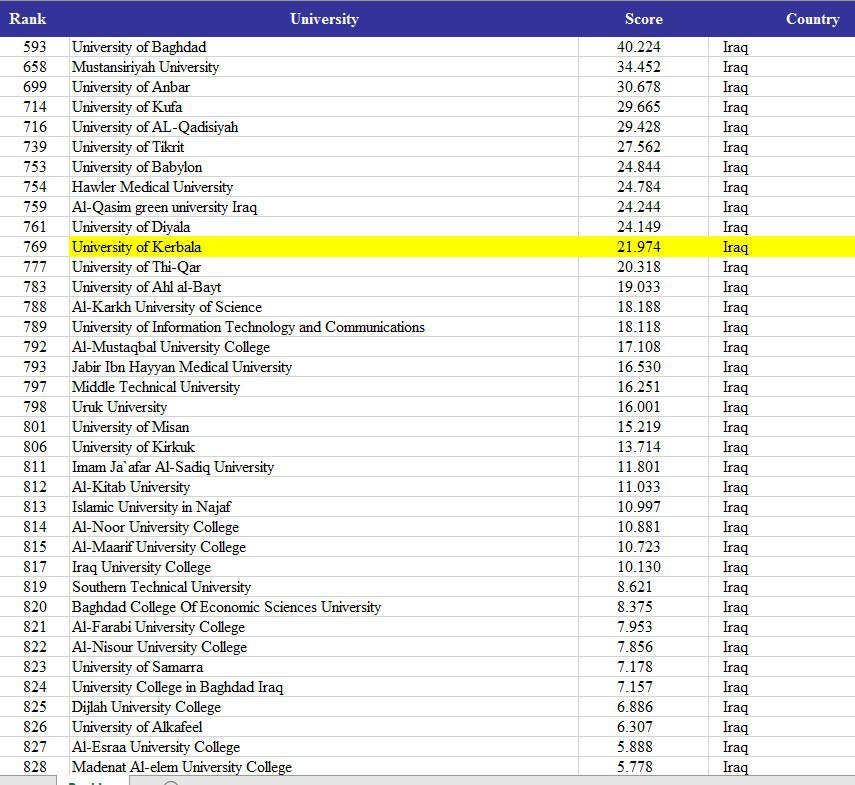
Task: Click the score value 18.118
Action: point(643,327)
